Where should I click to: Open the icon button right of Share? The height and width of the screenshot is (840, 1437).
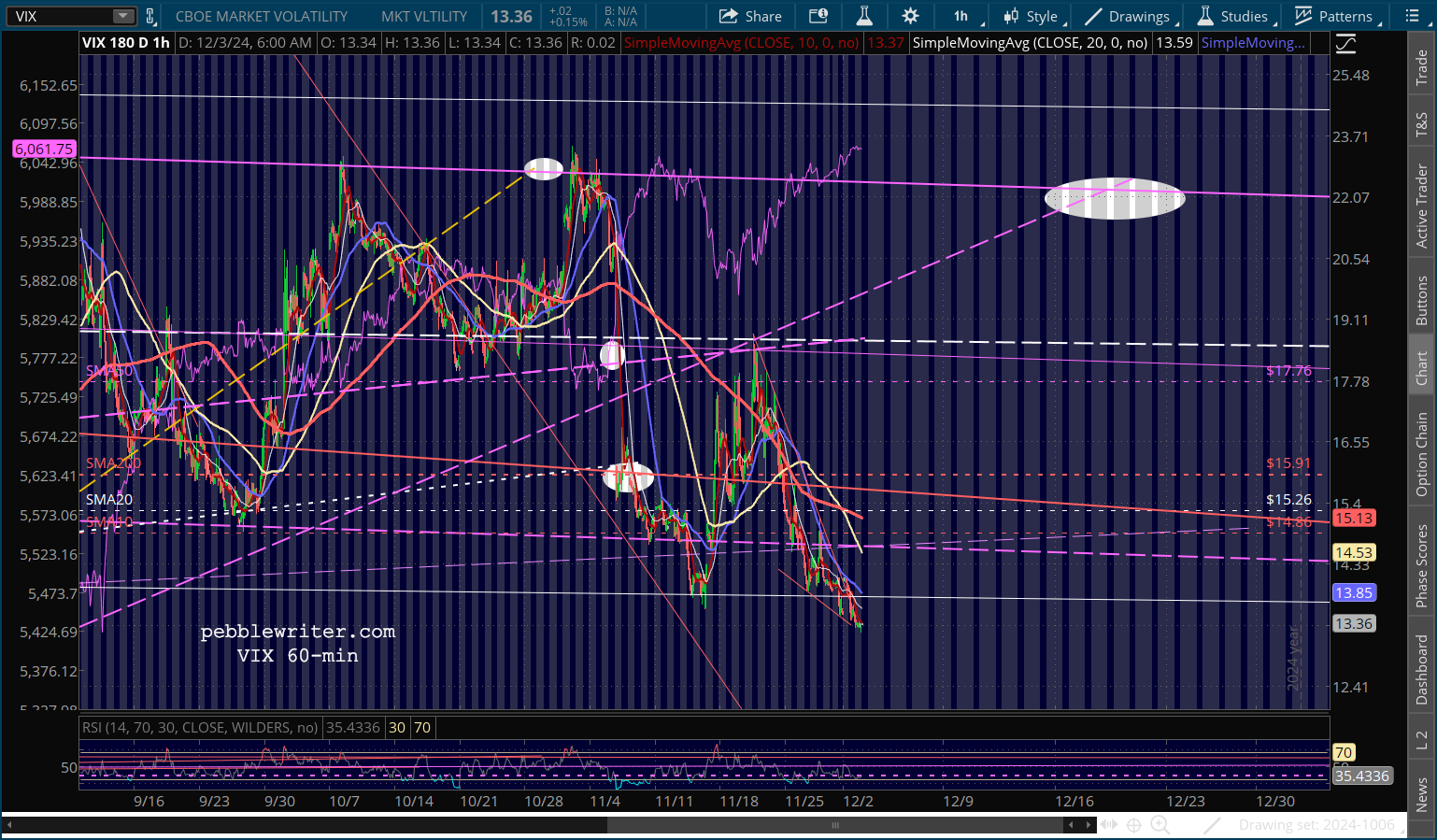click(x=818, y=16)
